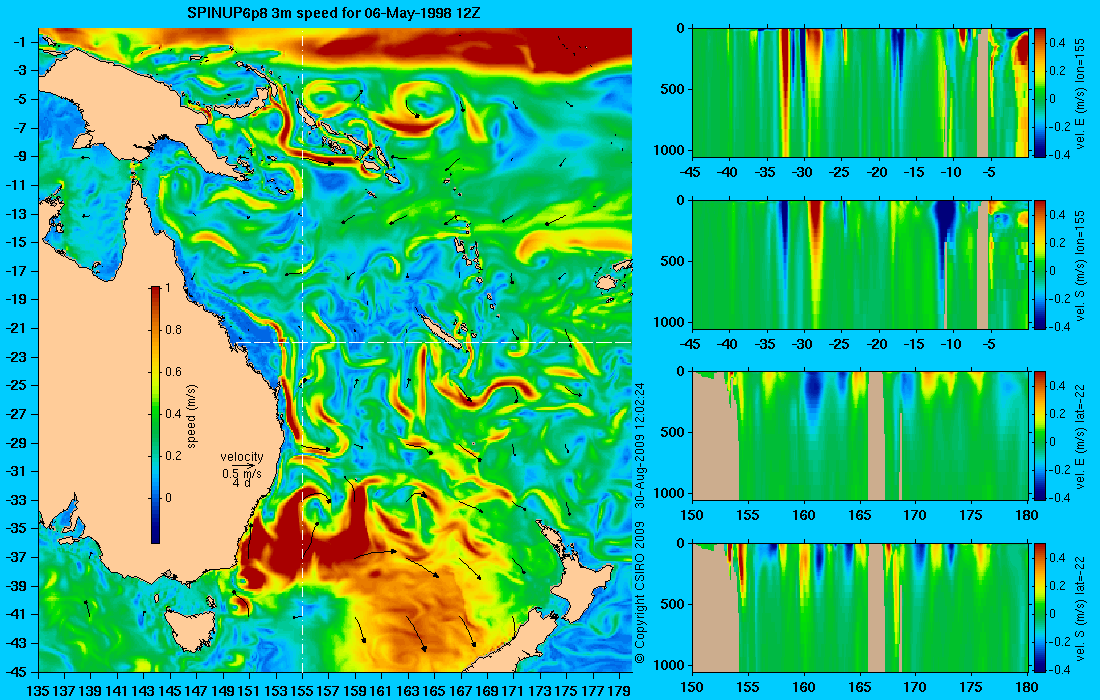Click the title "SPINUP6p8 3m speed for 06-May-1998 12Z"
The height and width of the screenshot is (700, 1100).
[334, 13]
